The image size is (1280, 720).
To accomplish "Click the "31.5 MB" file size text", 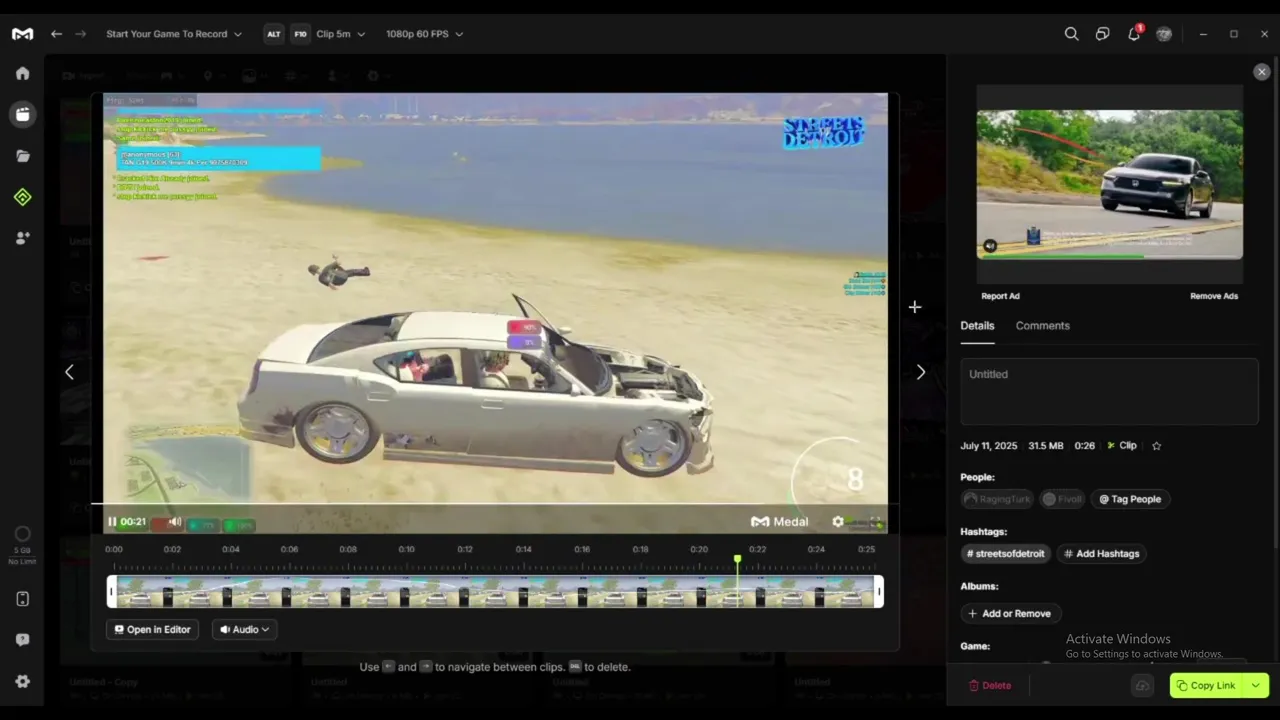I will (1045, 446).
